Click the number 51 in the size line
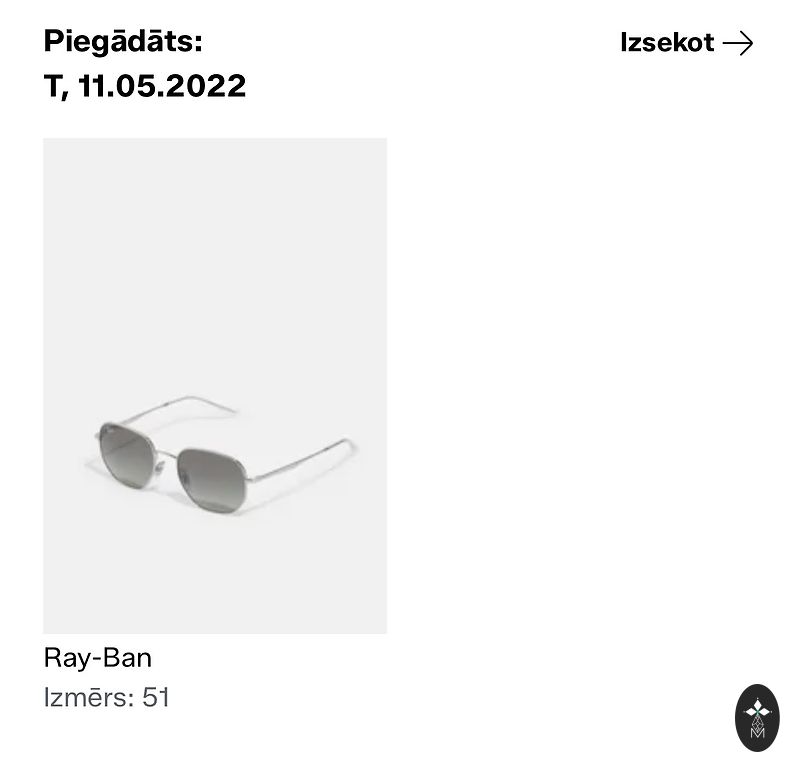Screen dimensions: 796x768 (156, 697)
